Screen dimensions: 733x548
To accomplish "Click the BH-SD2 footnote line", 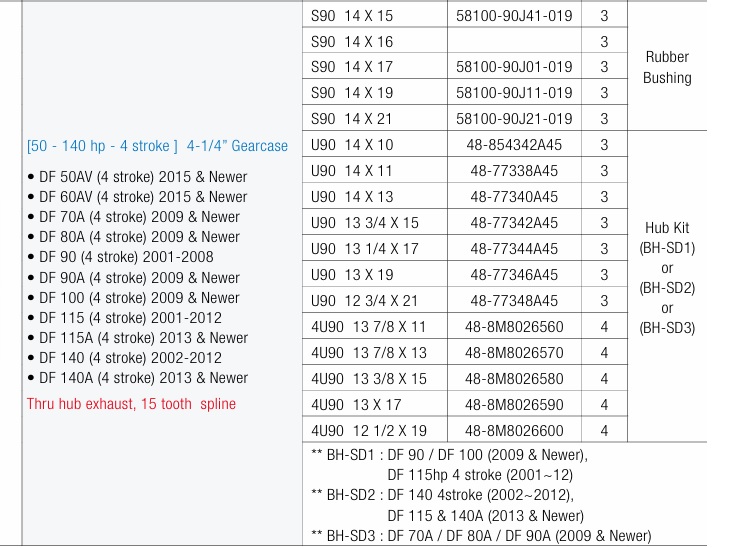I will point(442,495).
